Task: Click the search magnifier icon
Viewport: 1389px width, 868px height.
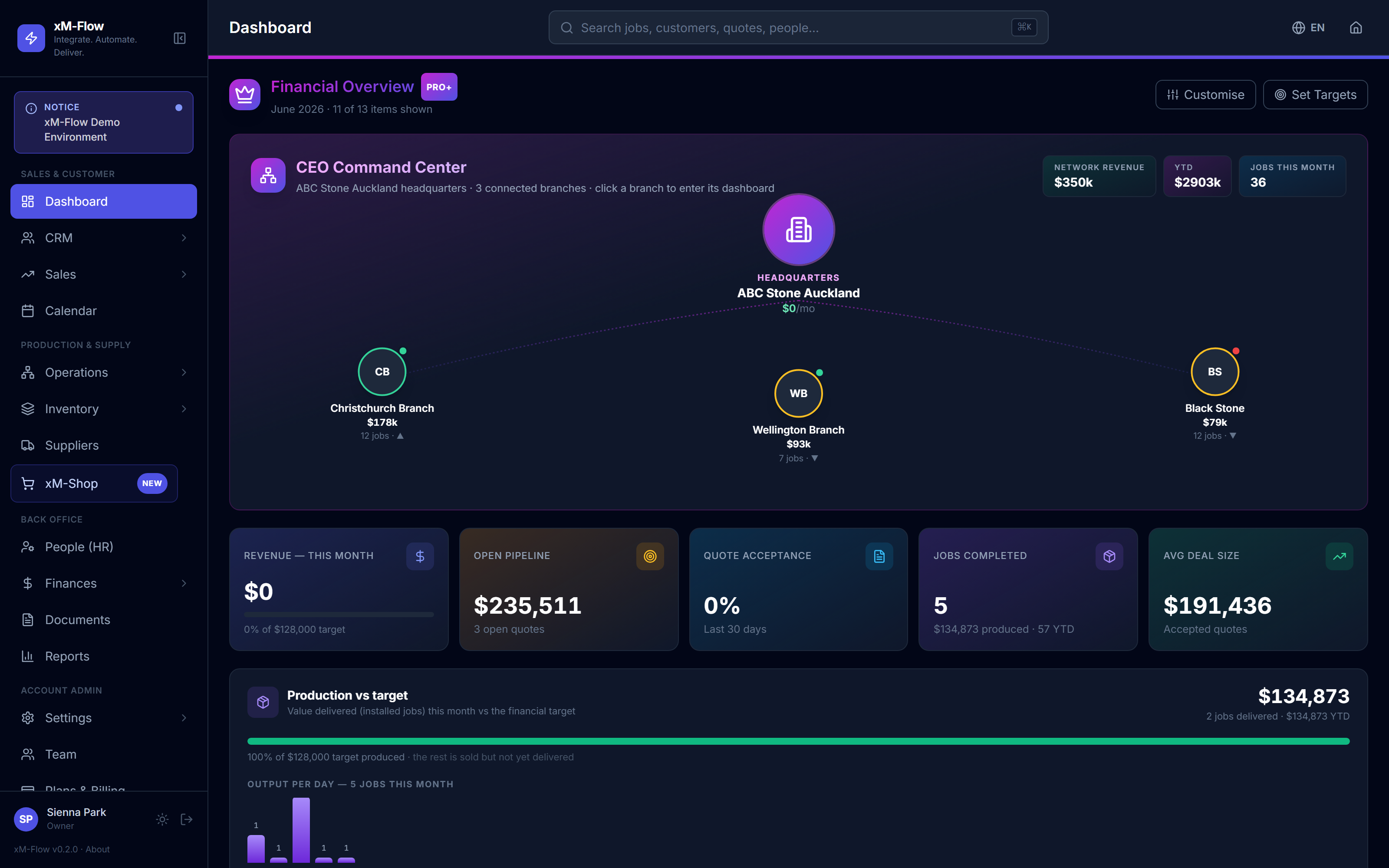Action: coord(566,27)
